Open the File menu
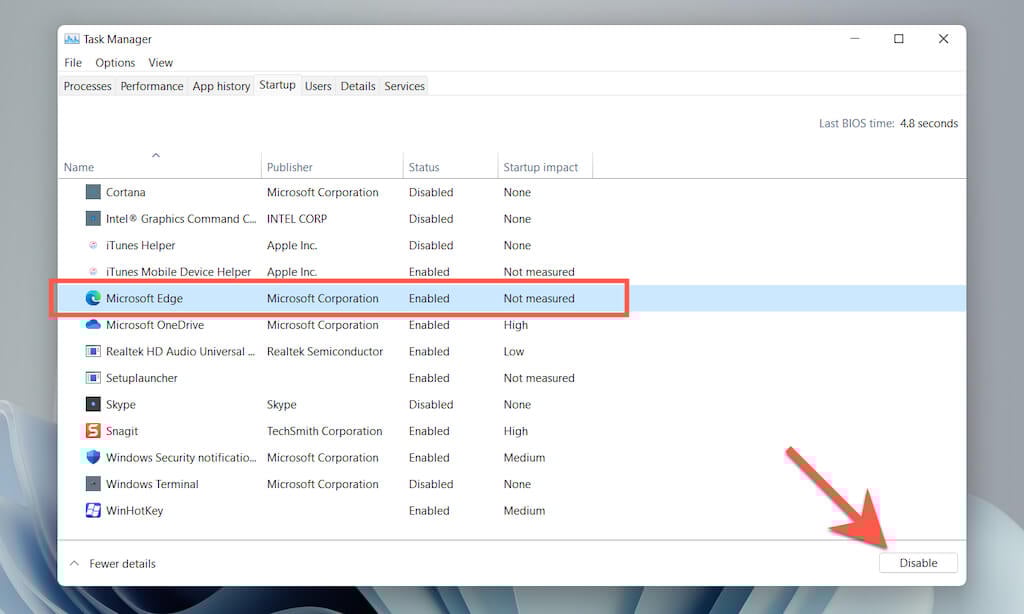 point(73,63)
